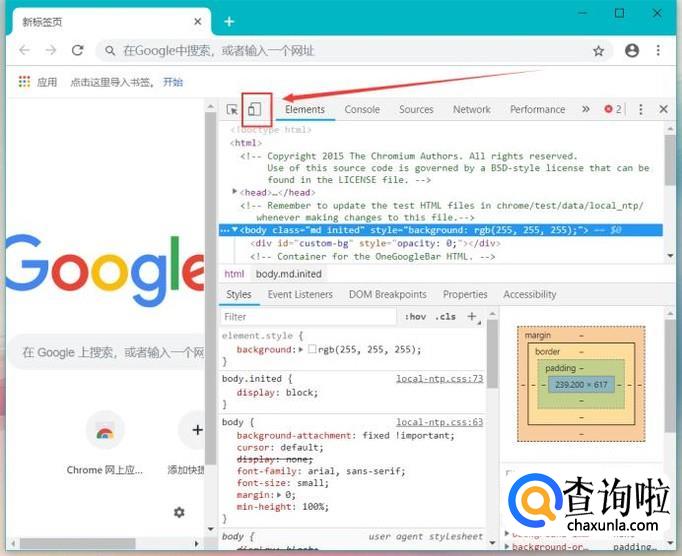Click the red error count badge
Screen dimensions: 682x556
[613, 109]
